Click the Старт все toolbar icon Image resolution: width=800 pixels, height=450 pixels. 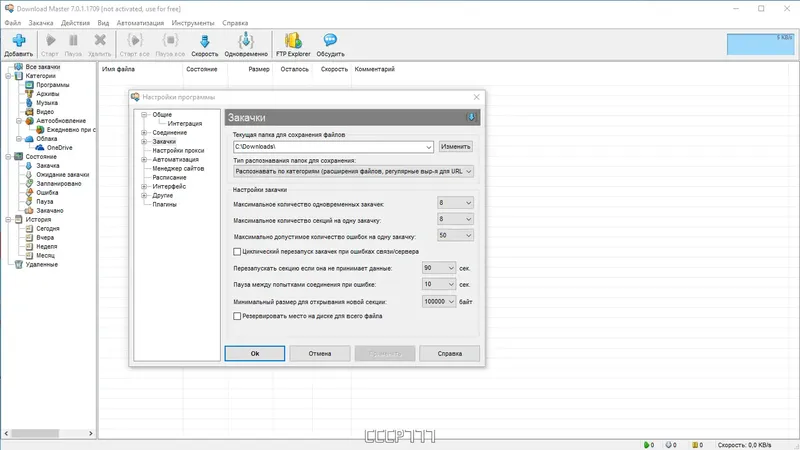point(135,40)
